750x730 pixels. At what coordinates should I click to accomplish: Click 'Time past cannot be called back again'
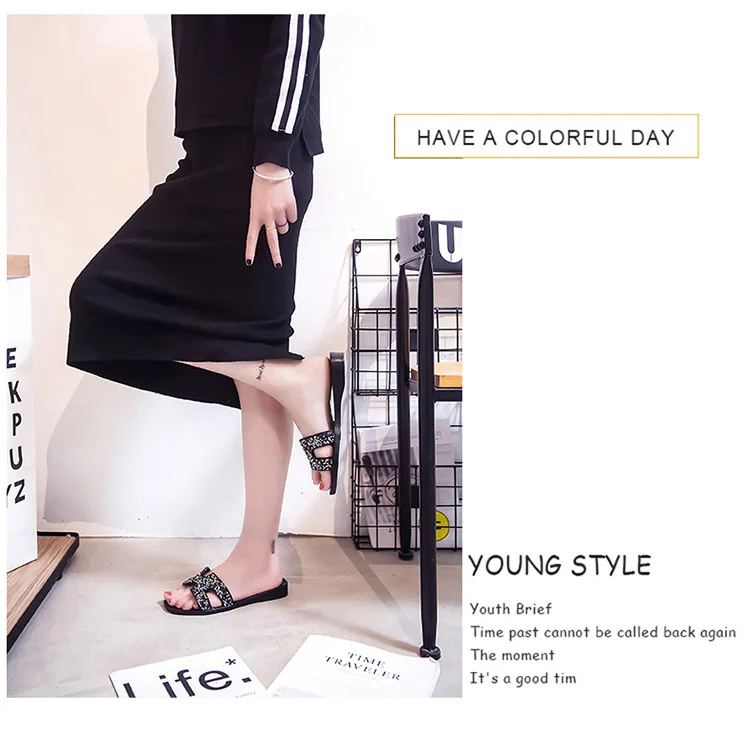pyautogui.click(x=603, y=632)
